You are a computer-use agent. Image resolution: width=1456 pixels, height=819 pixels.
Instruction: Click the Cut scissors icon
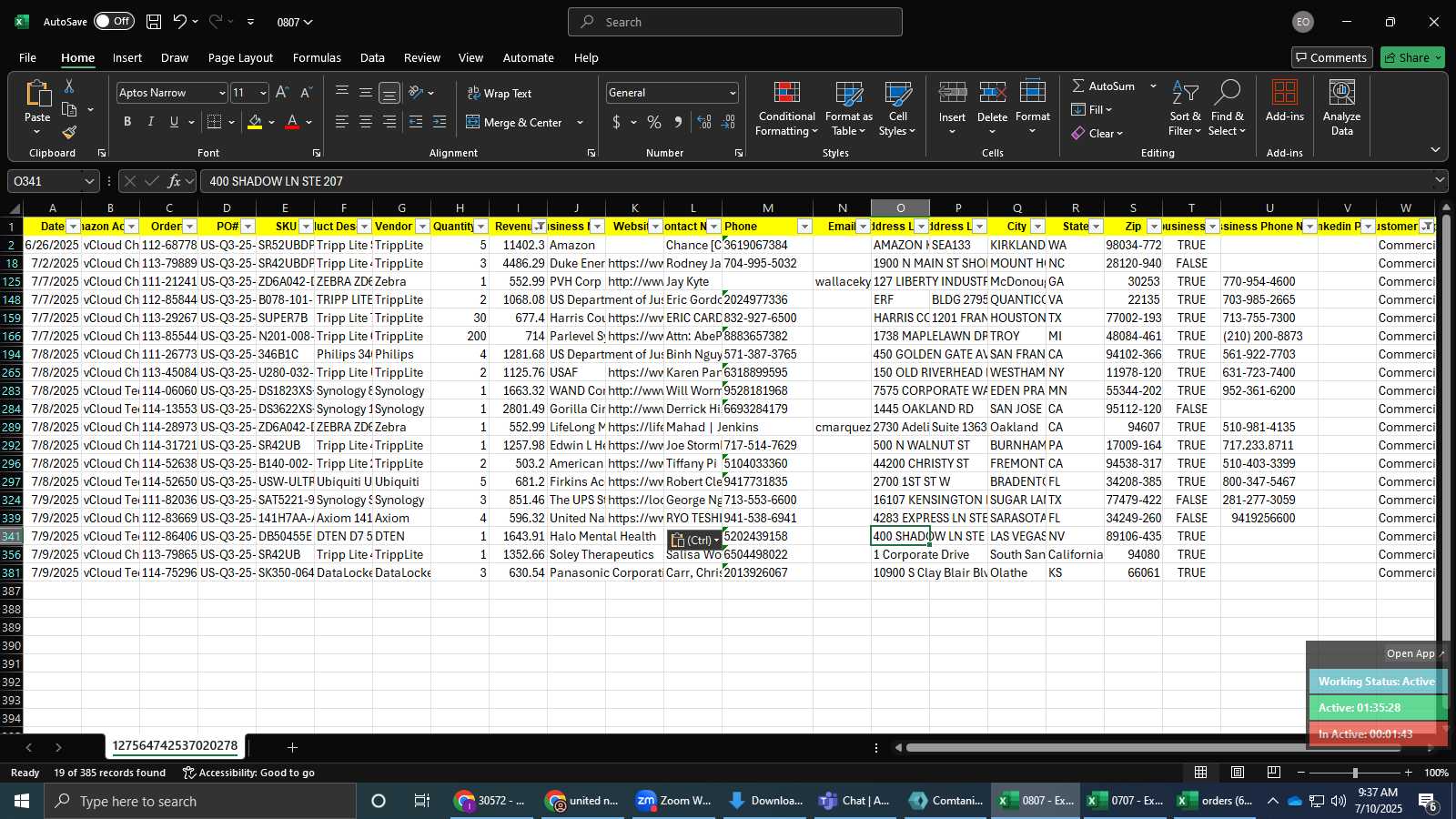point(69,86)
